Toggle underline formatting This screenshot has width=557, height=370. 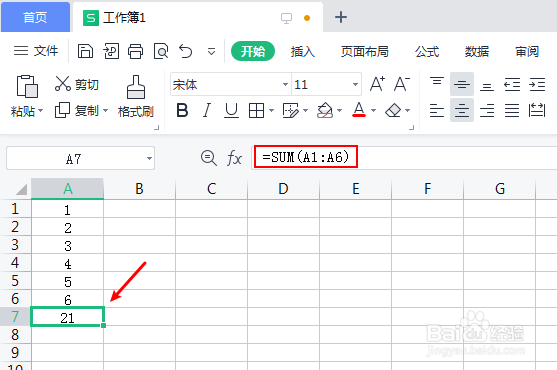click(x=231, y=110)
